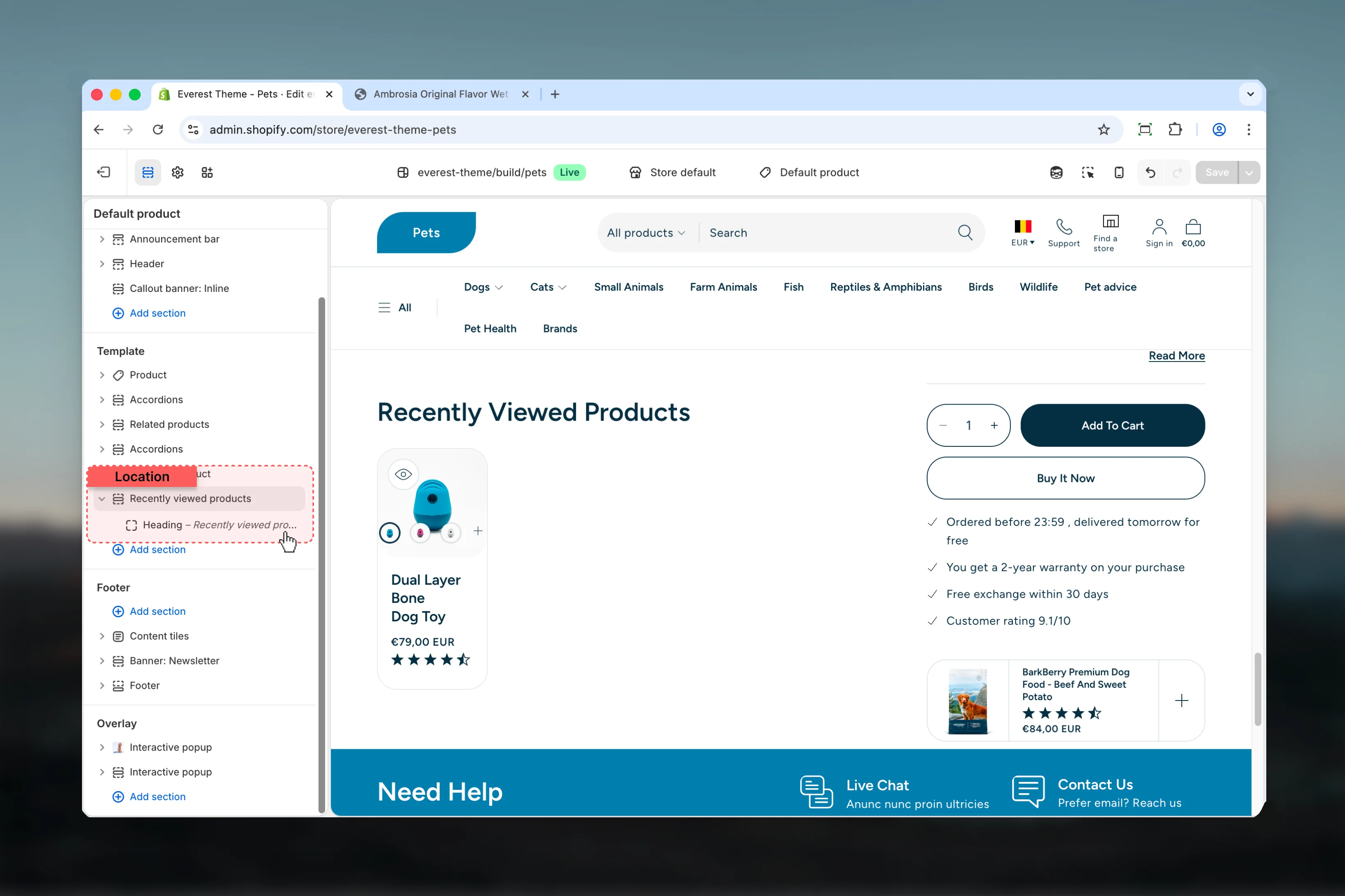Viewport: 1345px width, 896px height.
Task: Open the Default product template selector
Action: pos(809,172)
